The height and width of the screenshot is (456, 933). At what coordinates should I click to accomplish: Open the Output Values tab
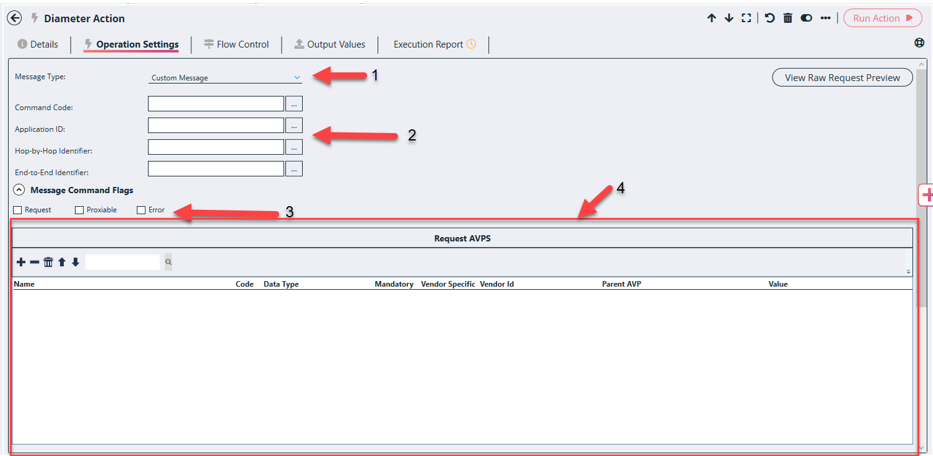tap(329, 44)
